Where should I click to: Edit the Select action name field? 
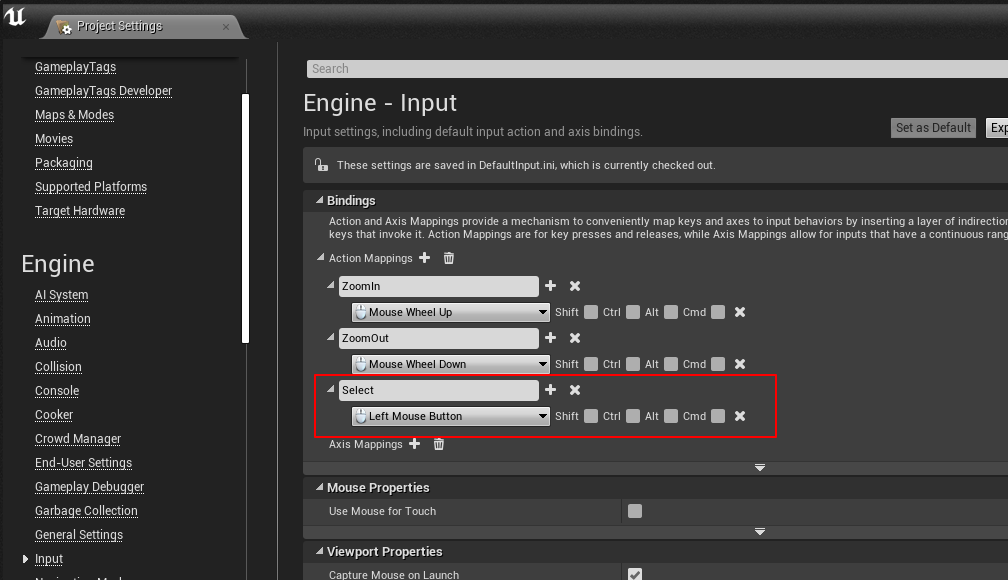438,390
